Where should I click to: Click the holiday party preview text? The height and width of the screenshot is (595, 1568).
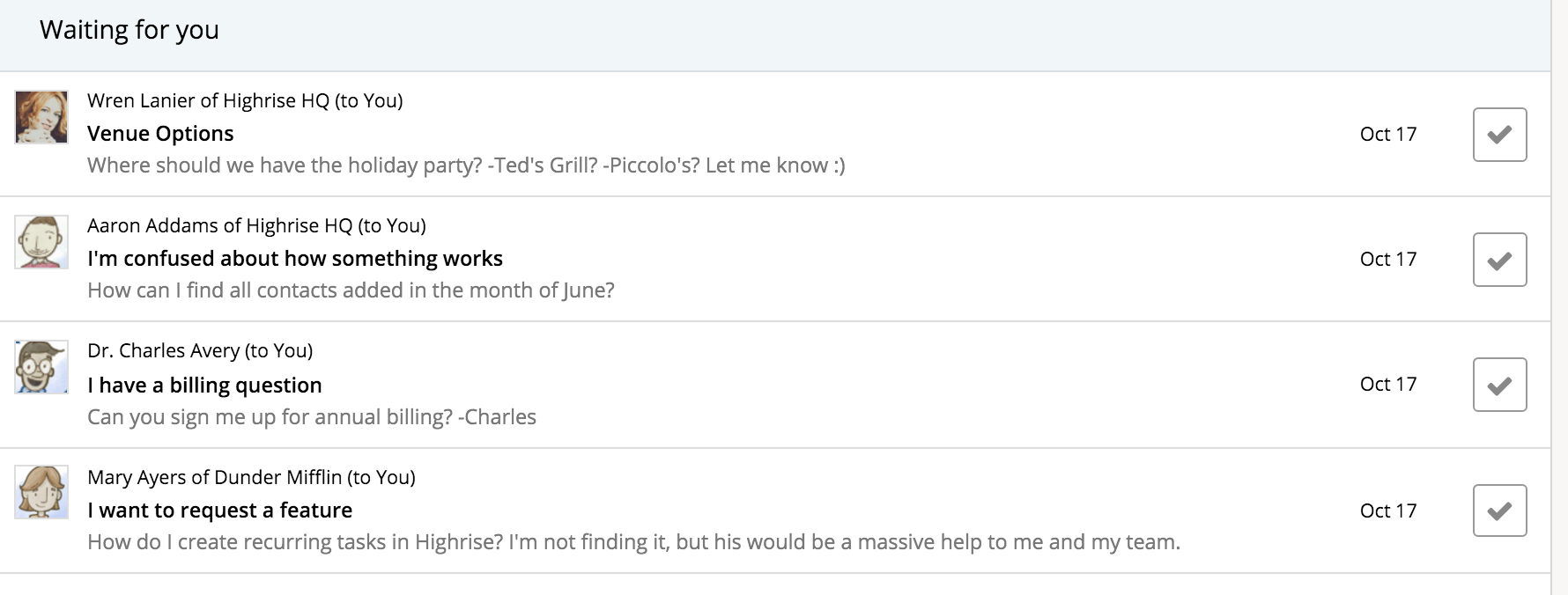(x=466, y=165)
